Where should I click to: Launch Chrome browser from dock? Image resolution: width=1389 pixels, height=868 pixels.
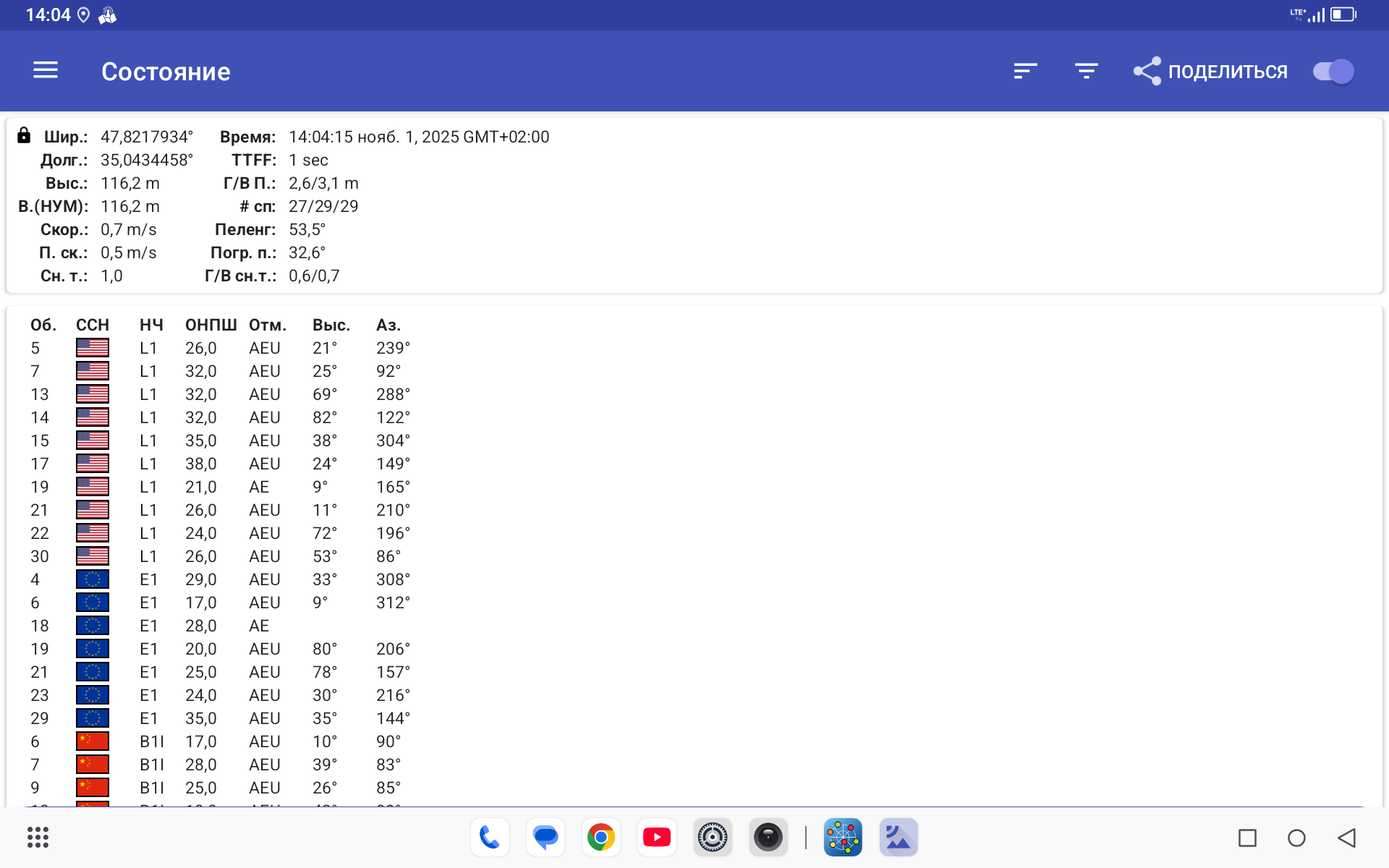[x=601, y=838]
